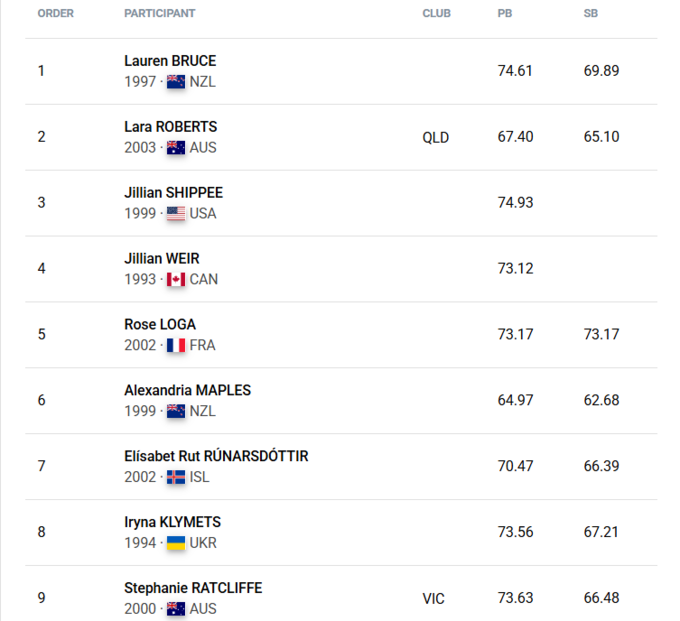
Task: Click the VIC club for Stephanie Ratcliffe
Action: (x=434, y=598)
